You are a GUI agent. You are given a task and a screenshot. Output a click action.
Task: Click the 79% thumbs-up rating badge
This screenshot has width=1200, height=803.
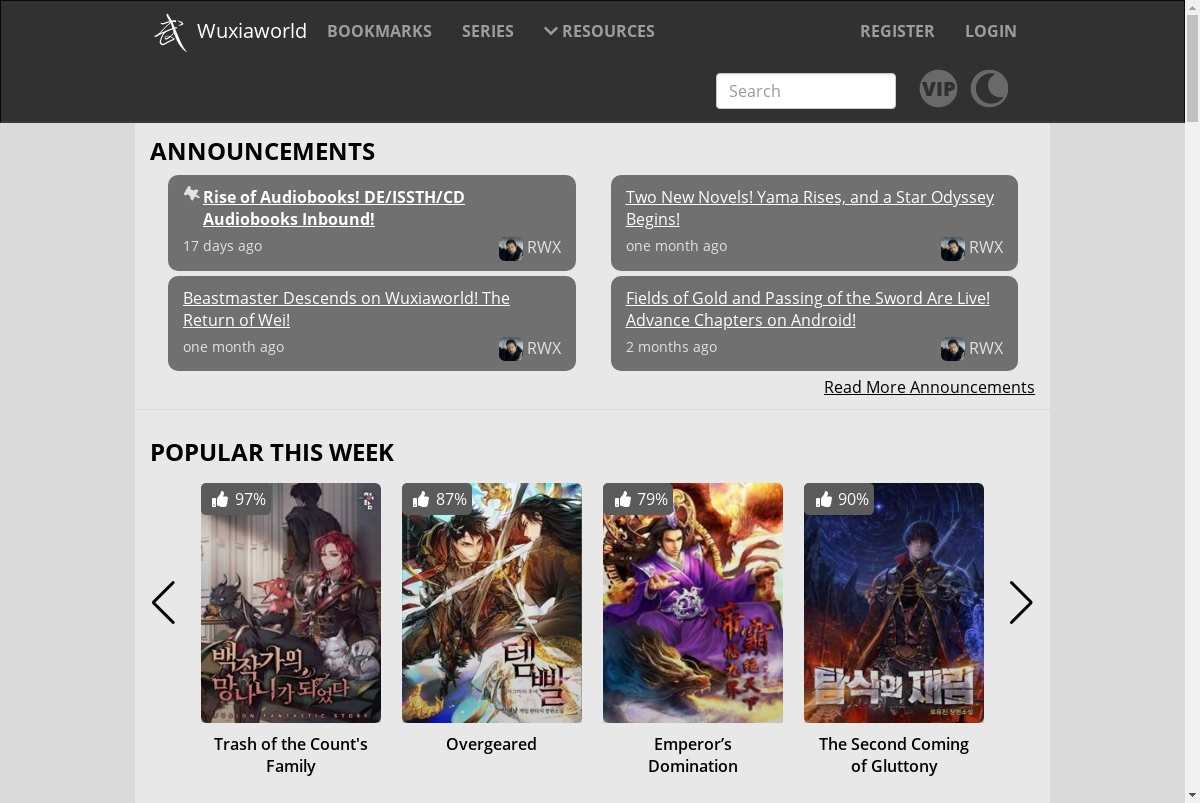(x=639, y=499)
